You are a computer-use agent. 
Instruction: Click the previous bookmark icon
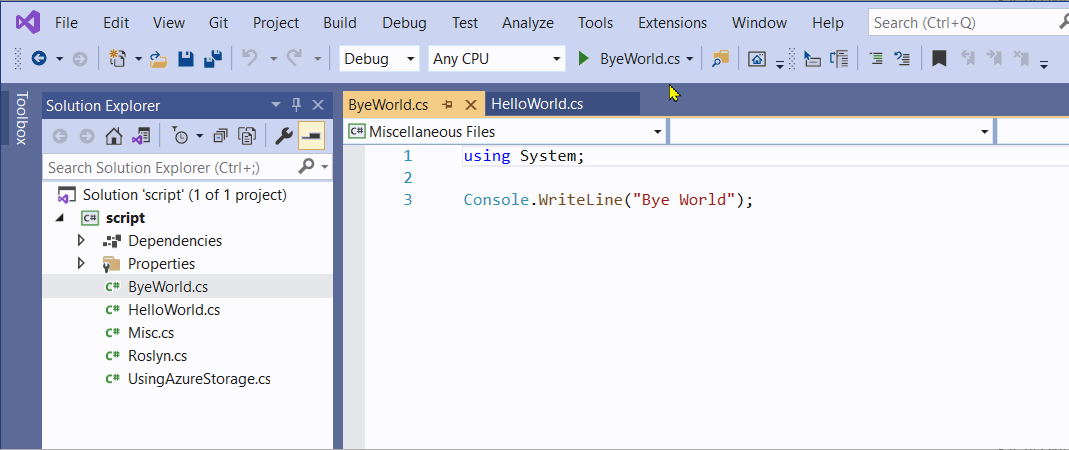point(967,59)
